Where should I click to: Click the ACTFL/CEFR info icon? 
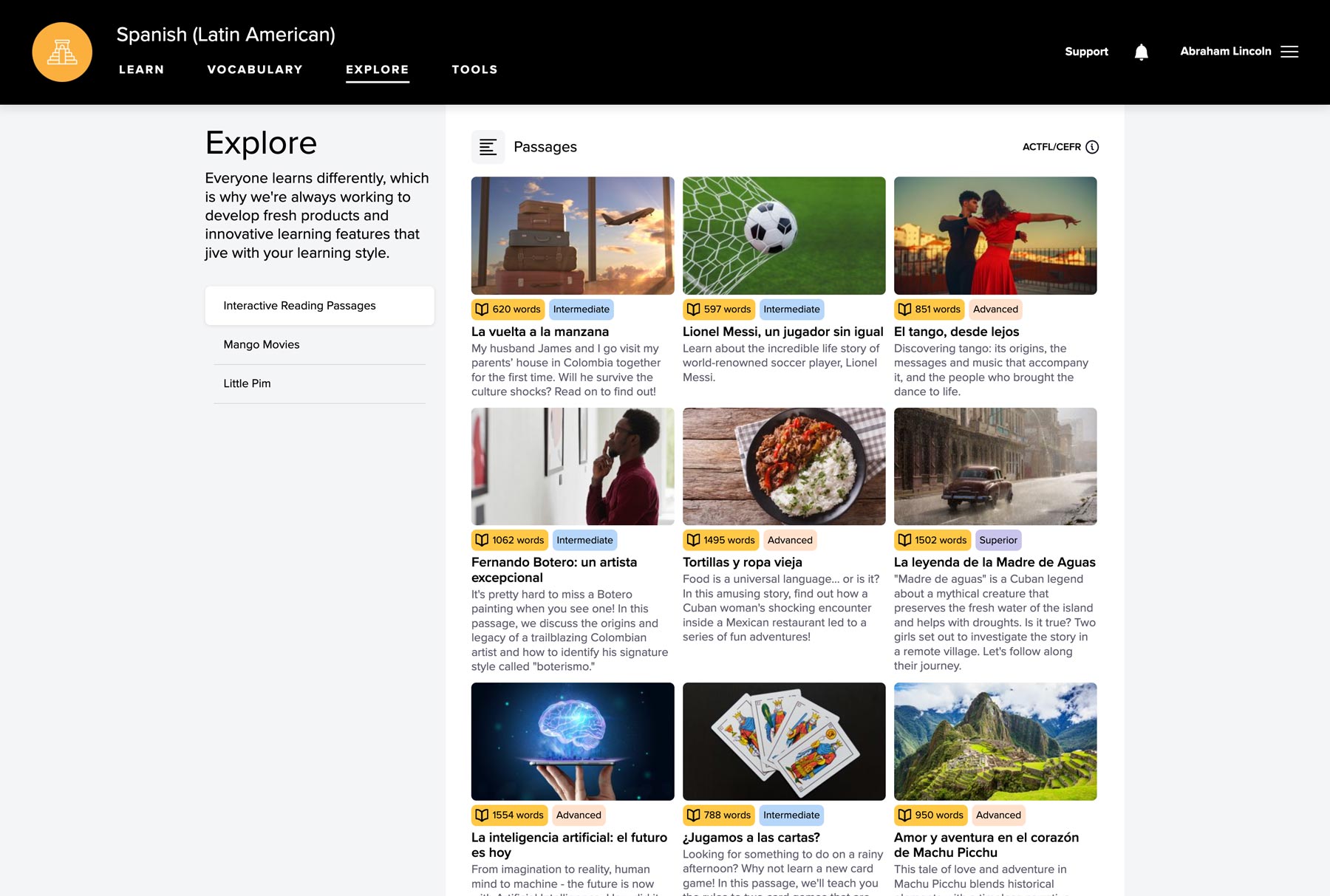click(x=1092, y=147)
